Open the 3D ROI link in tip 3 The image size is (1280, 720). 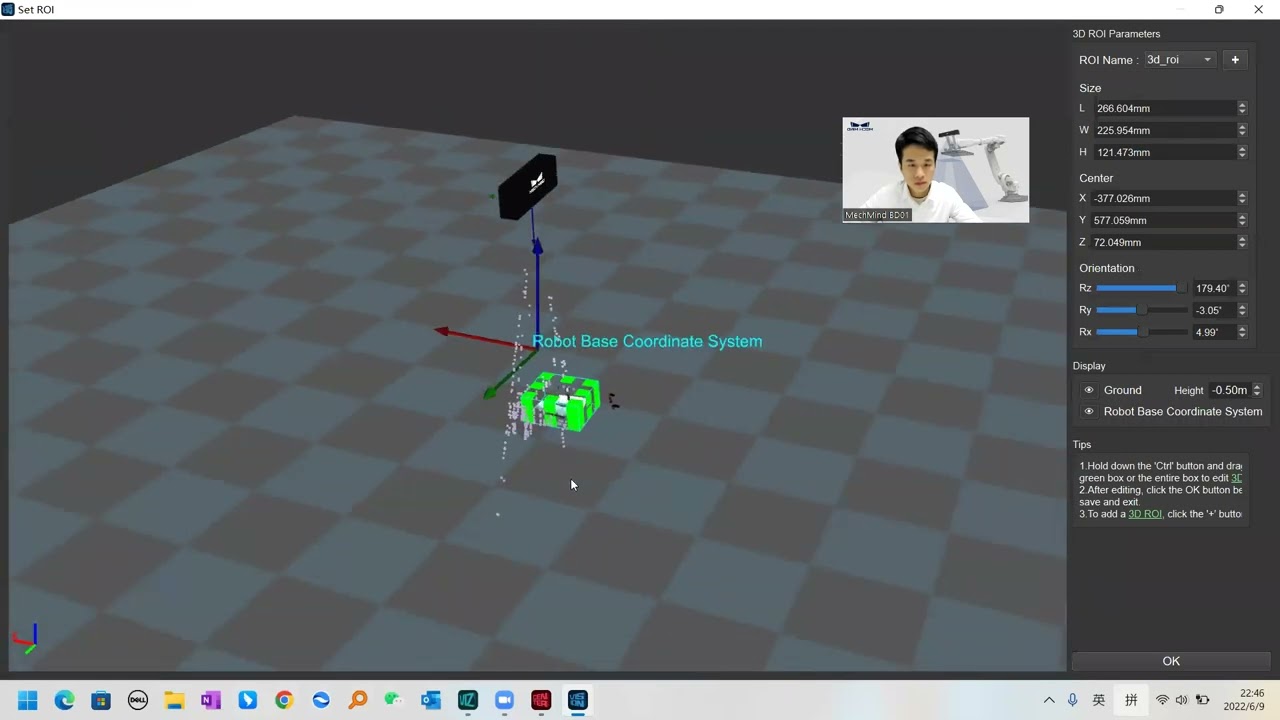tap(1145, 514)
